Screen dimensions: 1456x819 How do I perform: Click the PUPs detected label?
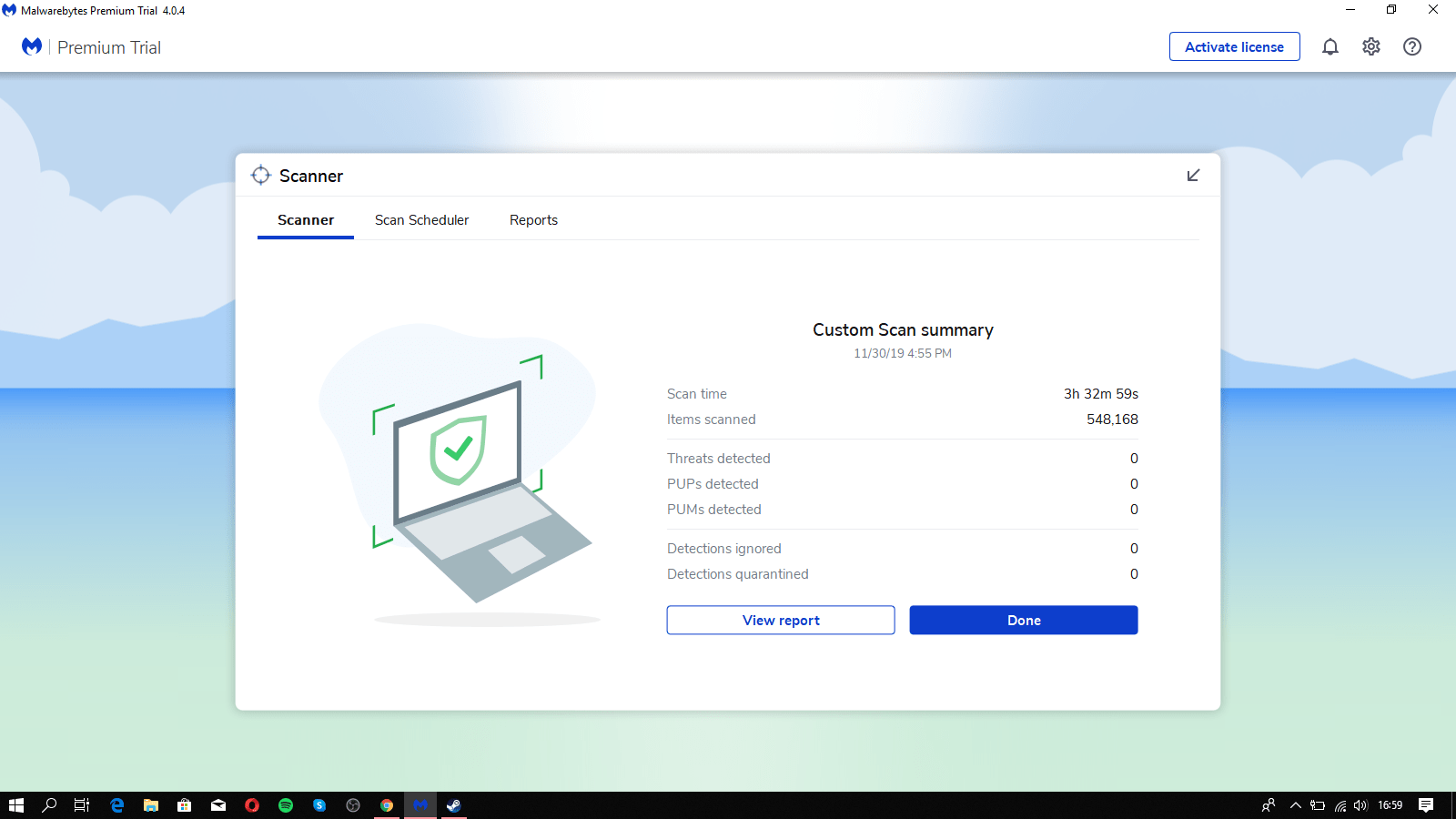point(713,484)
